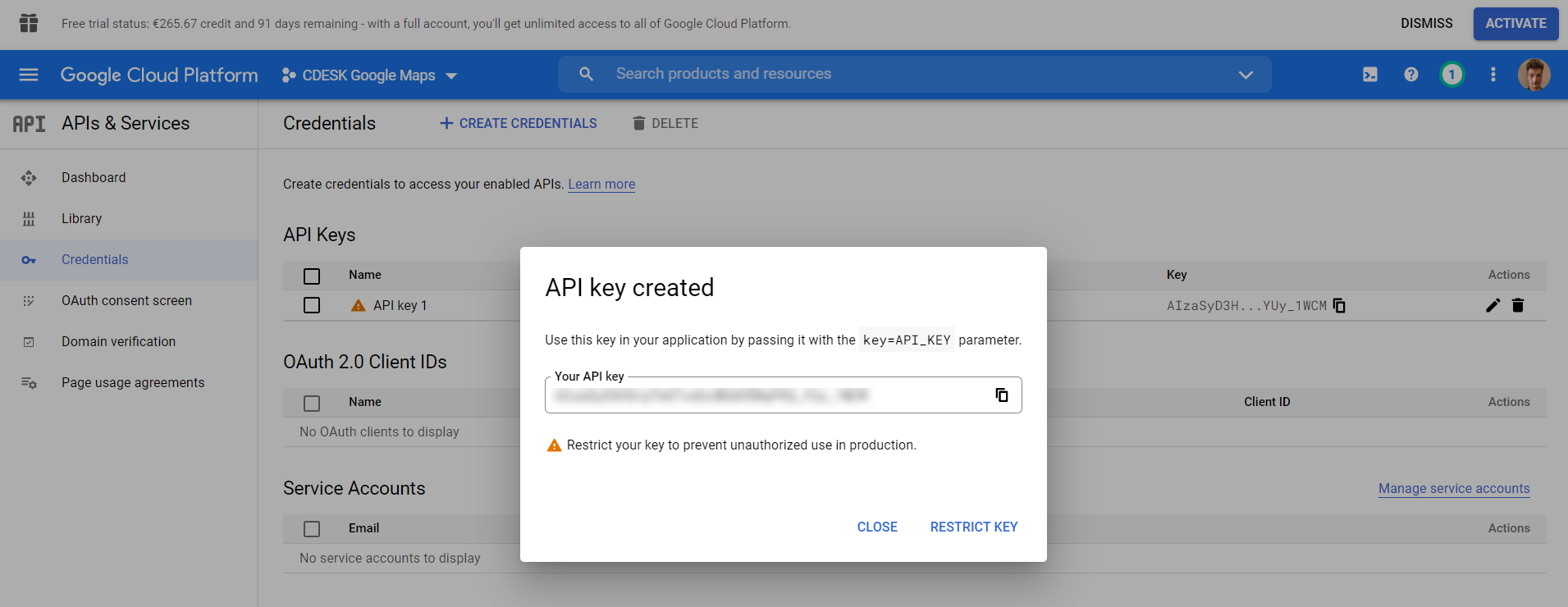The image size is (1568, 607).
Task: Click the Dashboard sidebar icon
Action: (x=29, y=178)
